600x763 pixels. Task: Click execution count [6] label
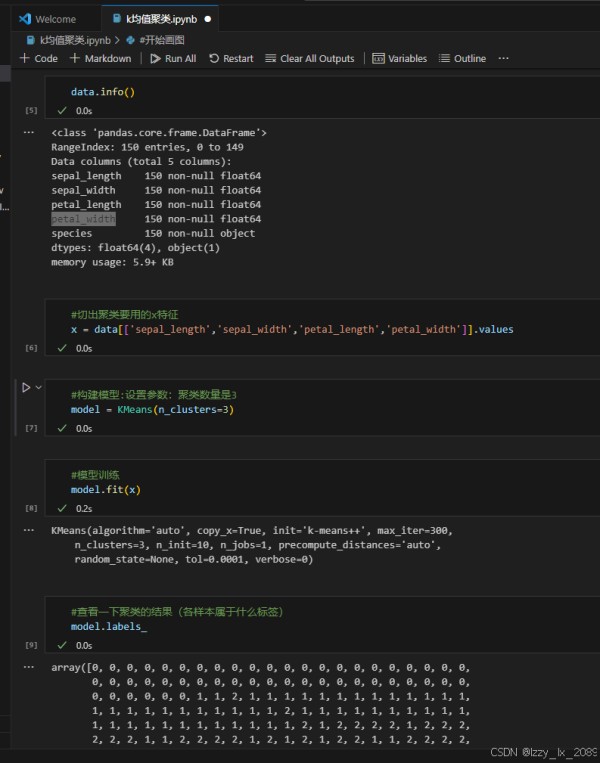click(x=31, y=348)
